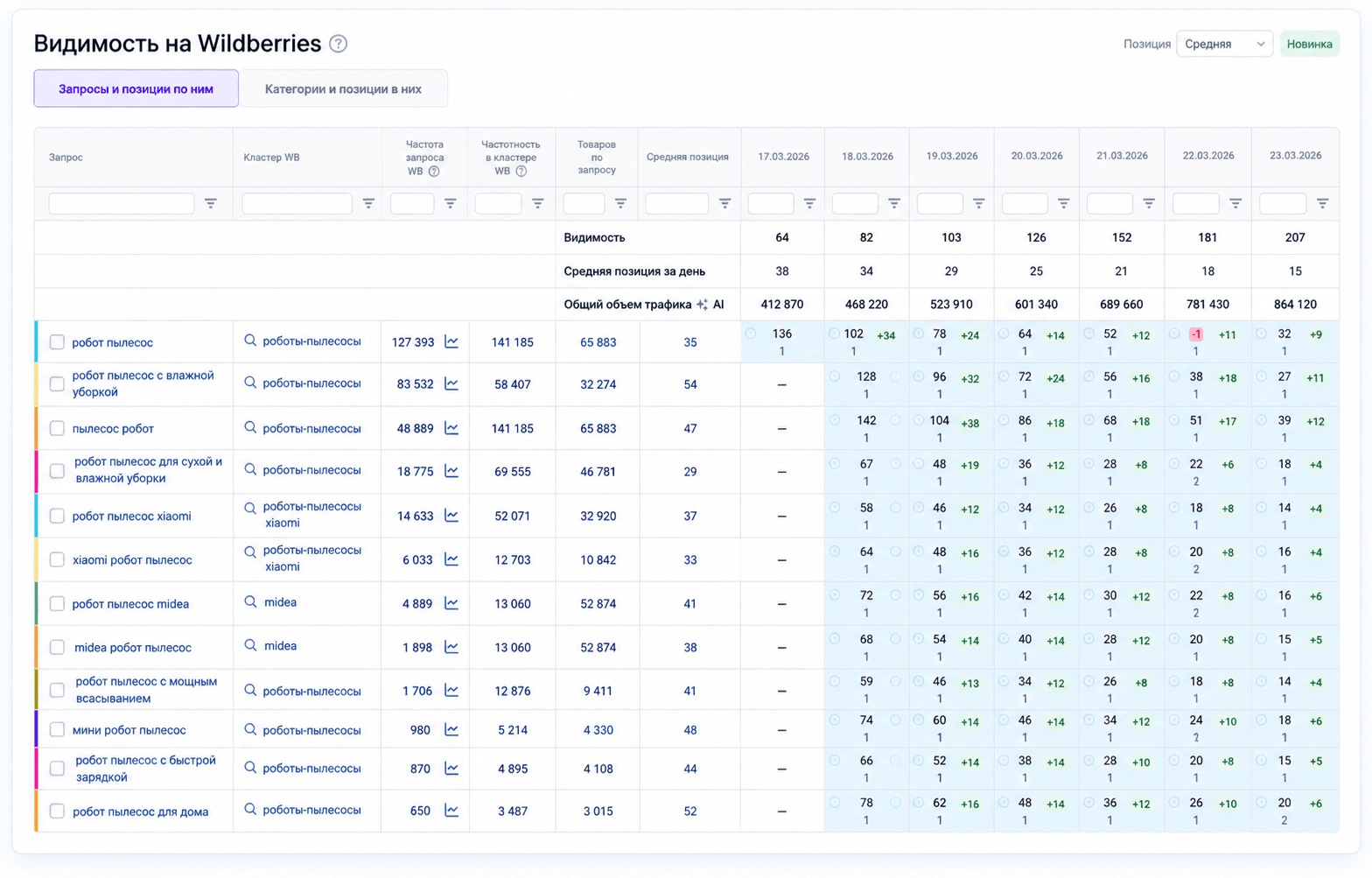Image resolution: width=1372 pixels, height=878 pixels.
Task: Show frequency chart for робот пылесос row
Action: tap(451, 341)
